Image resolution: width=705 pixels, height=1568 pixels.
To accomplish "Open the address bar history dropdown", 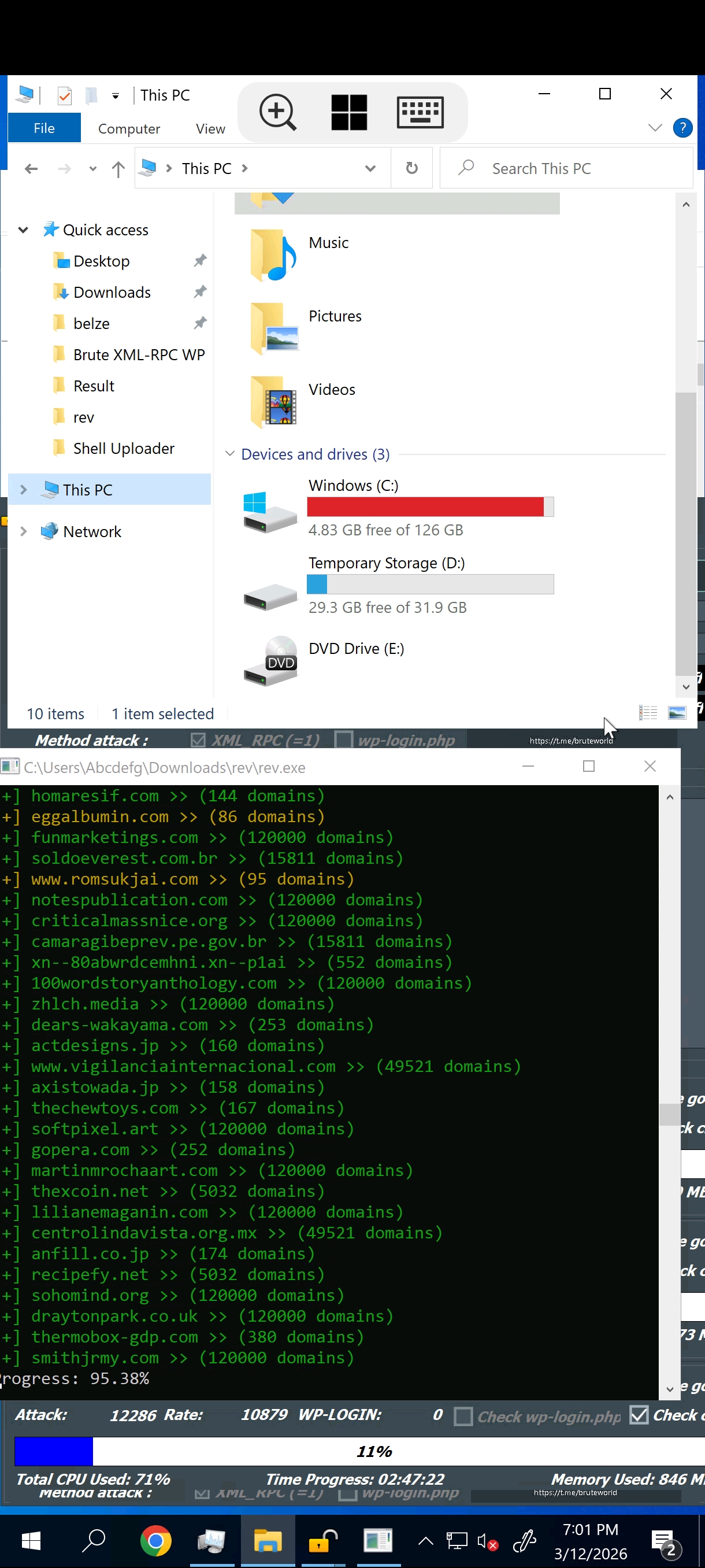I will tap(370, 169).
